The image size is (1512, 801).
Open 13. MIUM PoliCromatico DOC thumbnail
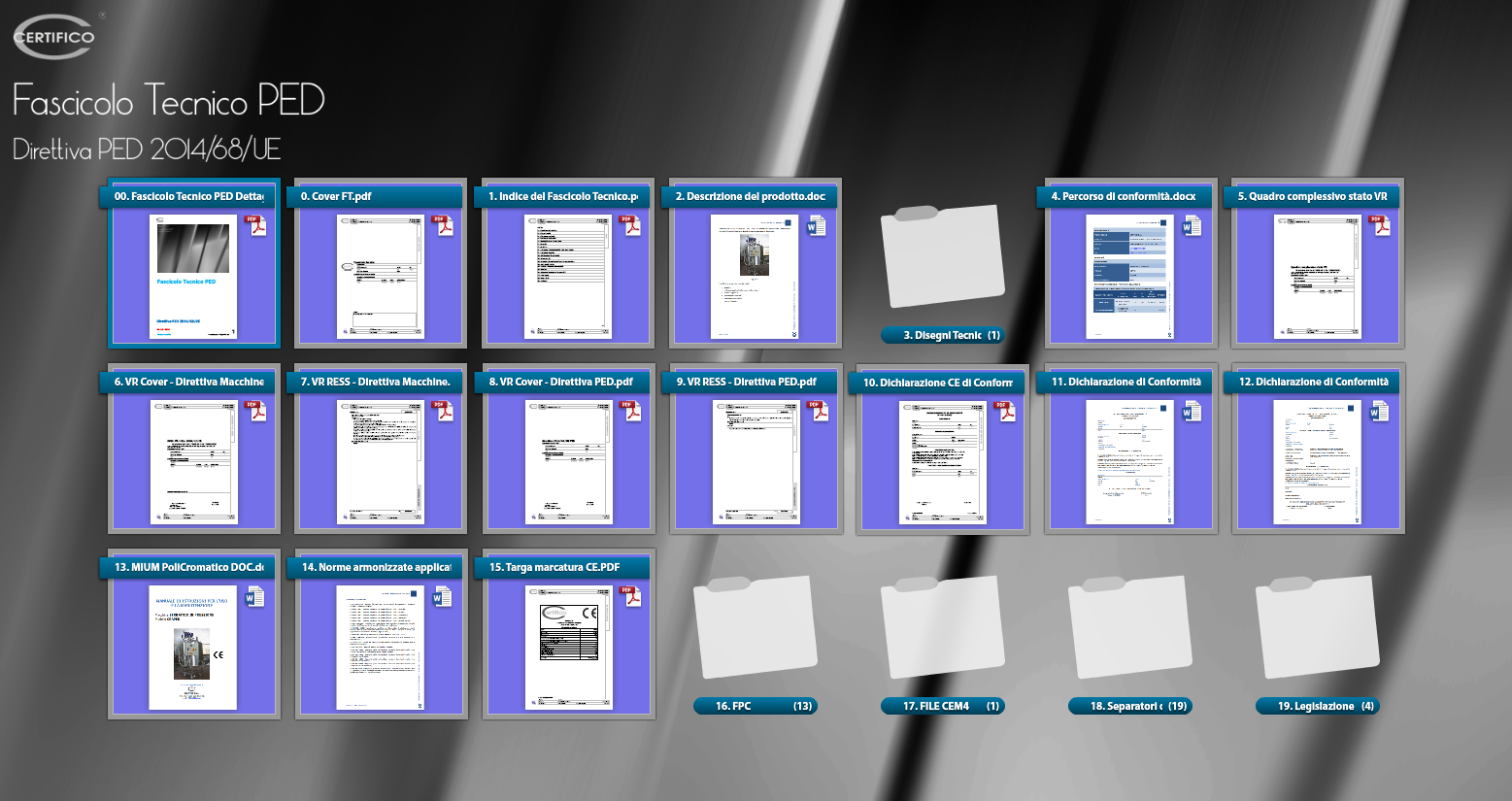click(x=193, y=648)
